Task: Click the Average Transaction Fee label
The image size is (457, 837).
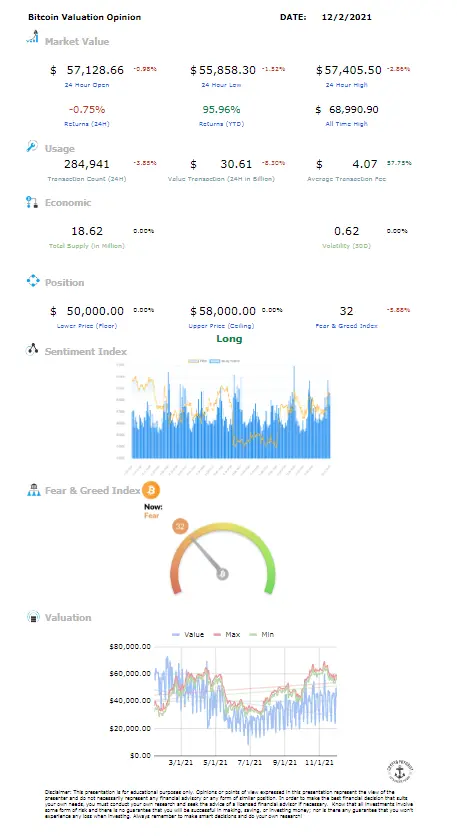Action: click(x=346, y=179)
